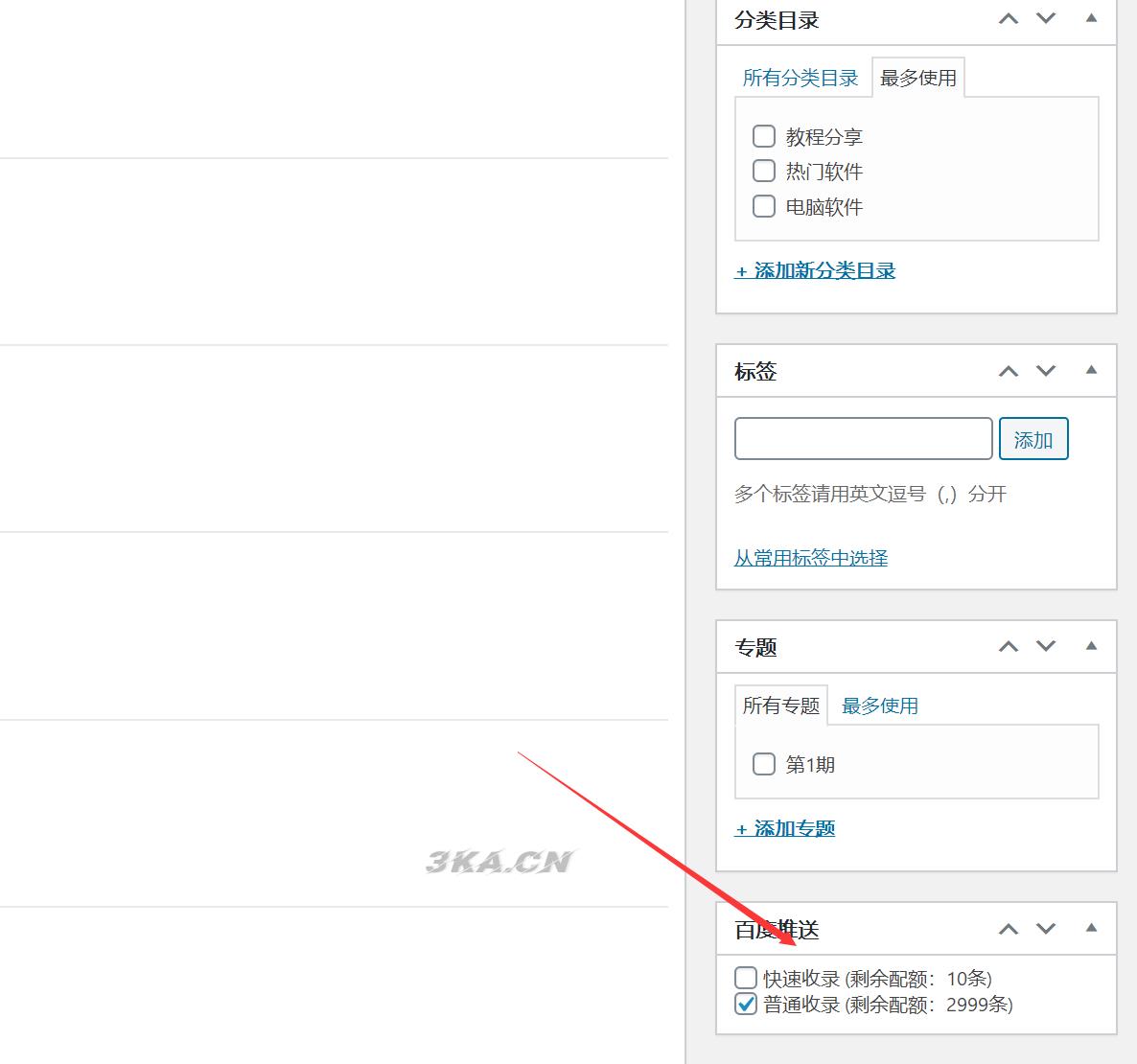Check the 教程分享 category
Screen dimensions: 1137x1064
[763, 136]
